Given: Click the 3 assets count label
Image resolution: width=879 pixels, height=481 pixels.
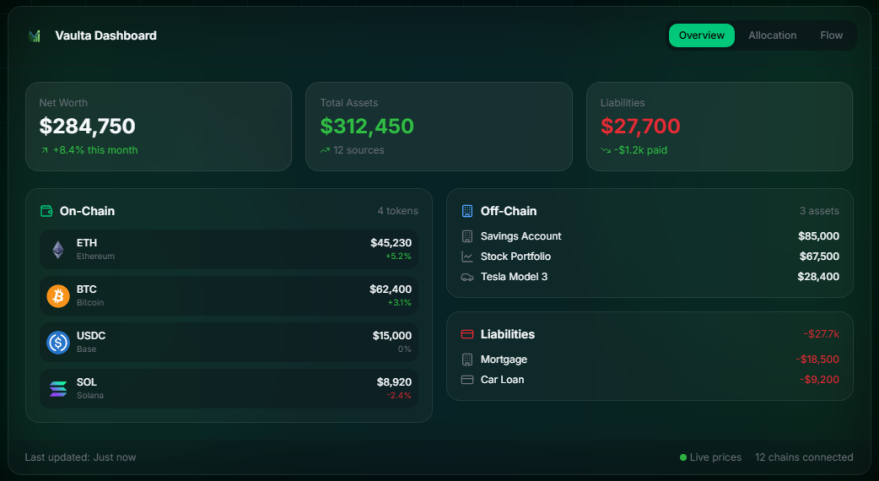Looking at the screenshot, I should [x=819, y=211].
